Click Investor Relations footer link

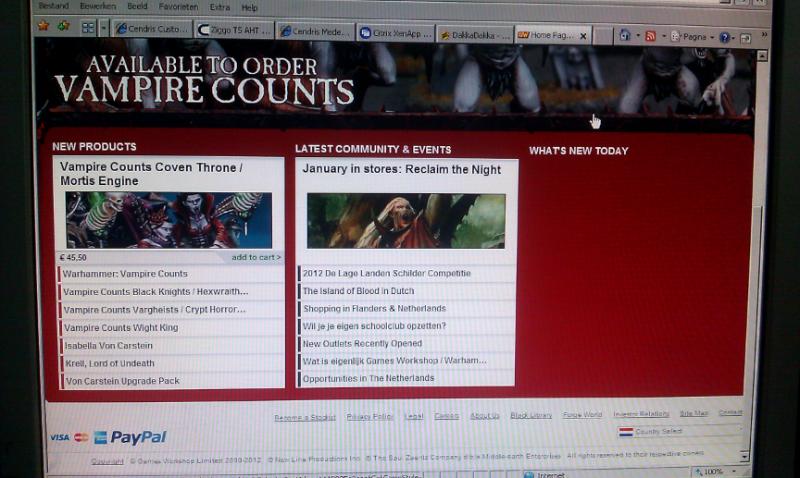click(641, 414)
